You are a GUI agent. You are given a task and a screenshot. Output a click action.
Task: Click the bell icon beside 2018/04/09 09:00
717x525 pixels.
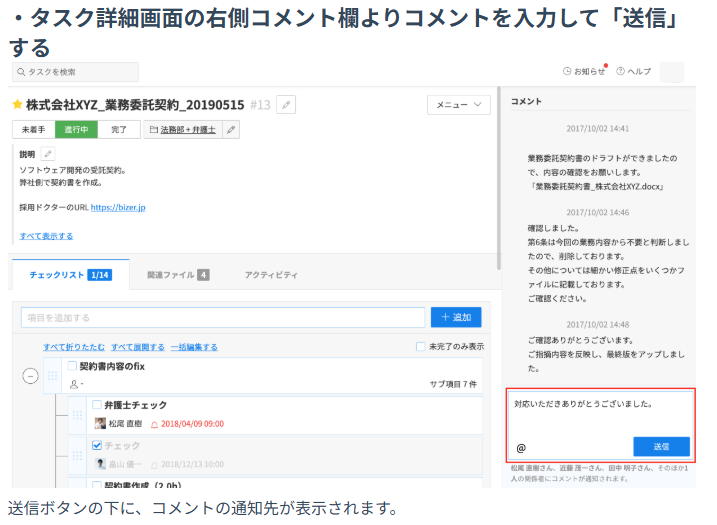click(x=155, y=424)
